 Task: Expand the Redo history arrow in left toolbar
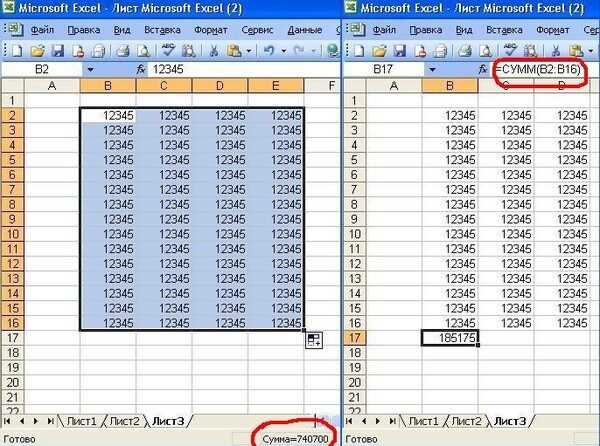tap(314, 51)
